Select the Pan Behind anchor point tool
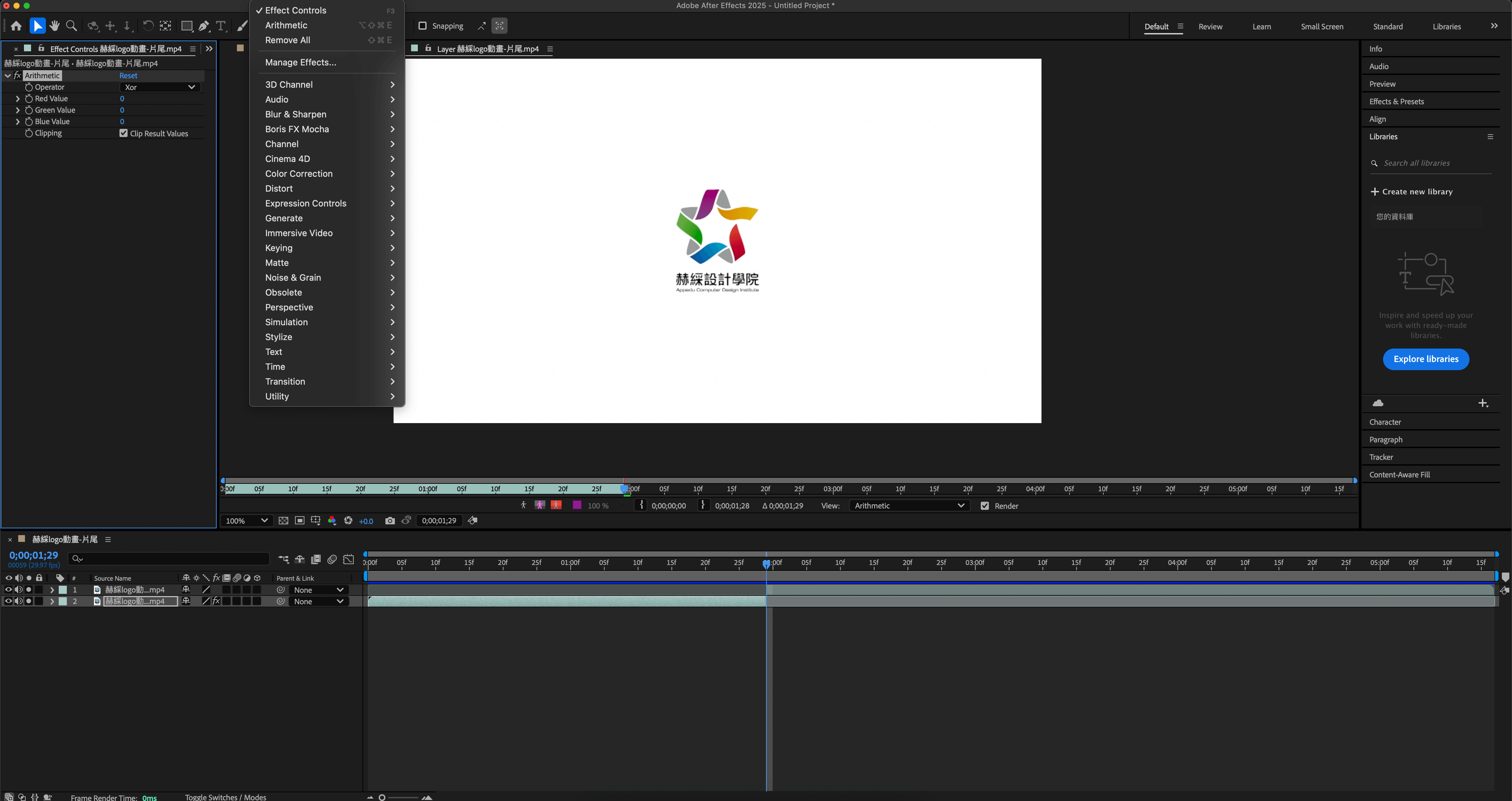 tap(165, 26)
